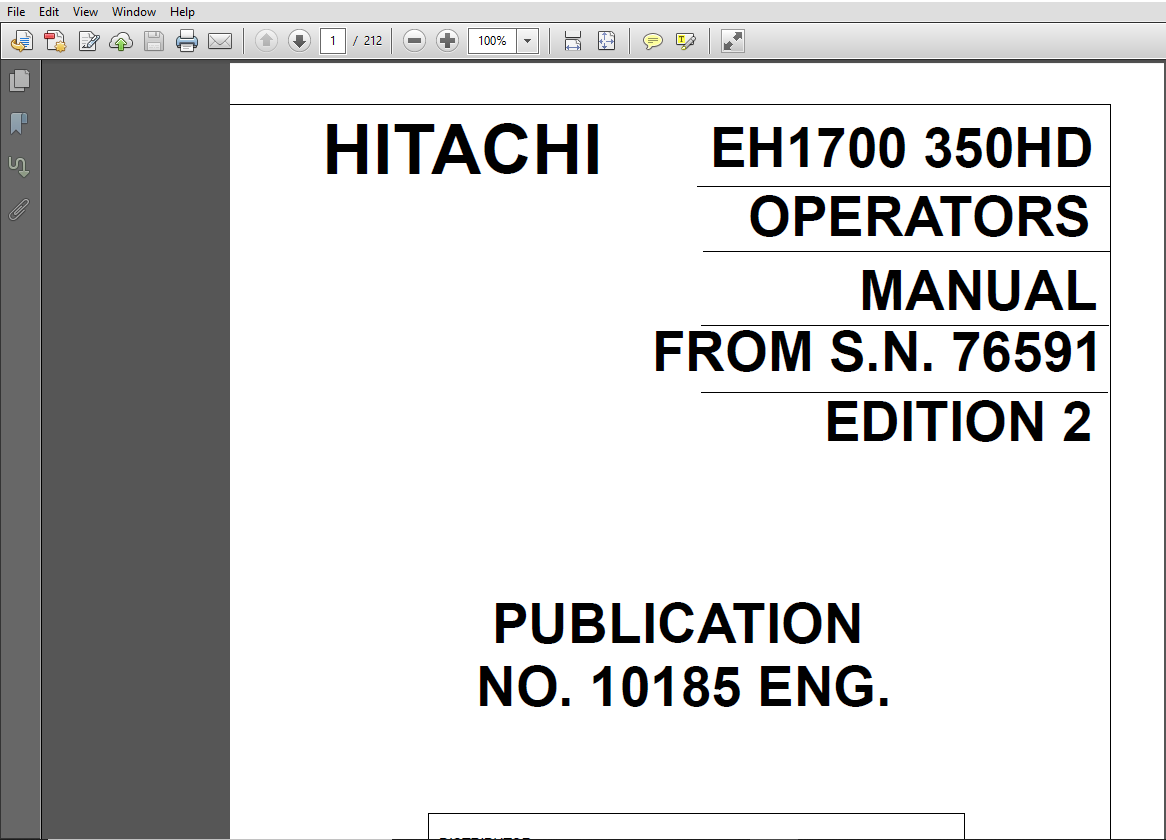Click the PUBLICATION heading text
Image resolution: width=1166 pixels, height=840 pixels.
[677, 623]
